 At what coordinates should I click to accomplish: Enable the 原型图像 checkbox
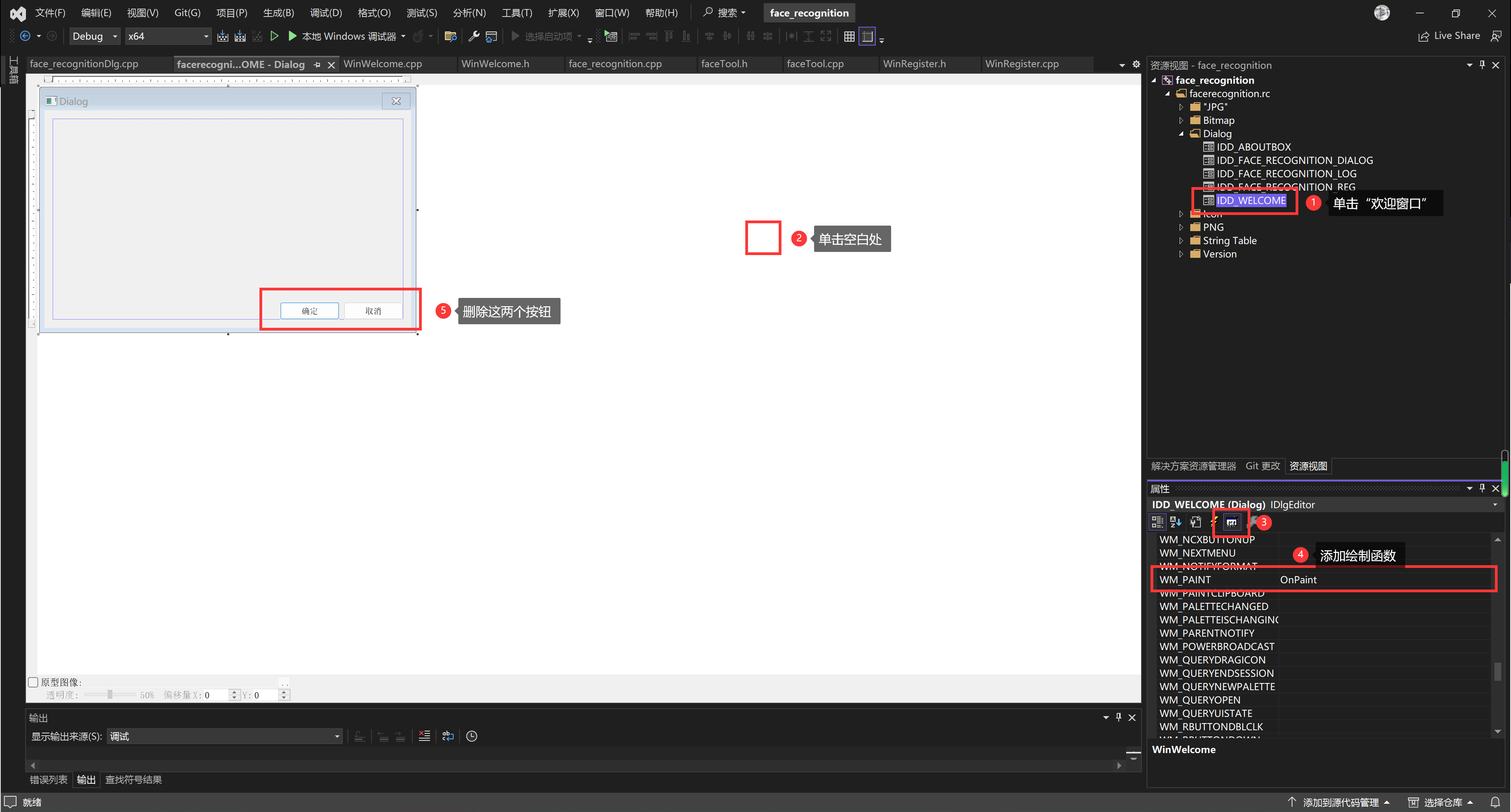click(x=33, y=682)
